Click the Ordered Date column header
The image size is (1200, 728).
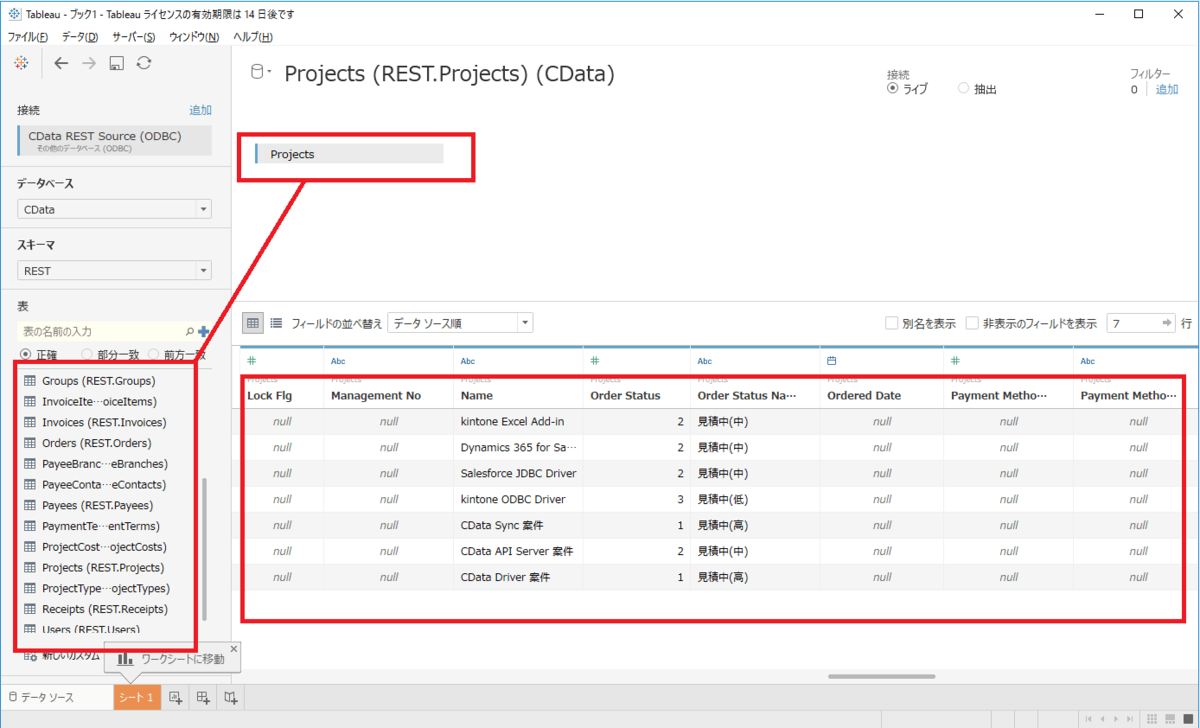pyautogui.click(x=864, y=396)
